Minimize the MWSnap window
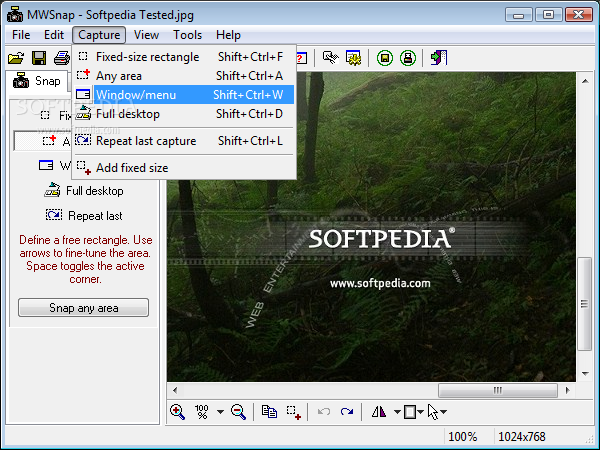The height and width of the screenshot is (450, 600). (x=518, y=15)
